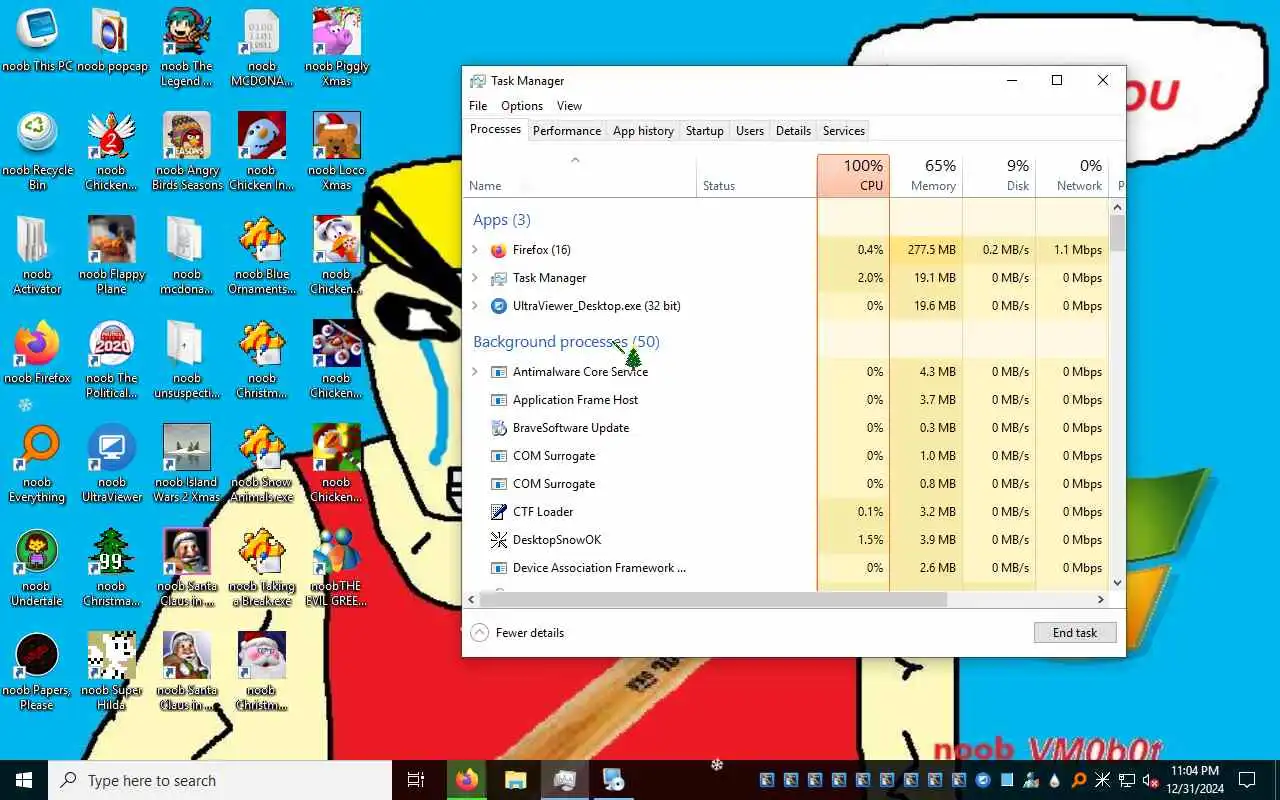
Task: Click the clock showing 11:04 PM
Action: click(1194, 780)
